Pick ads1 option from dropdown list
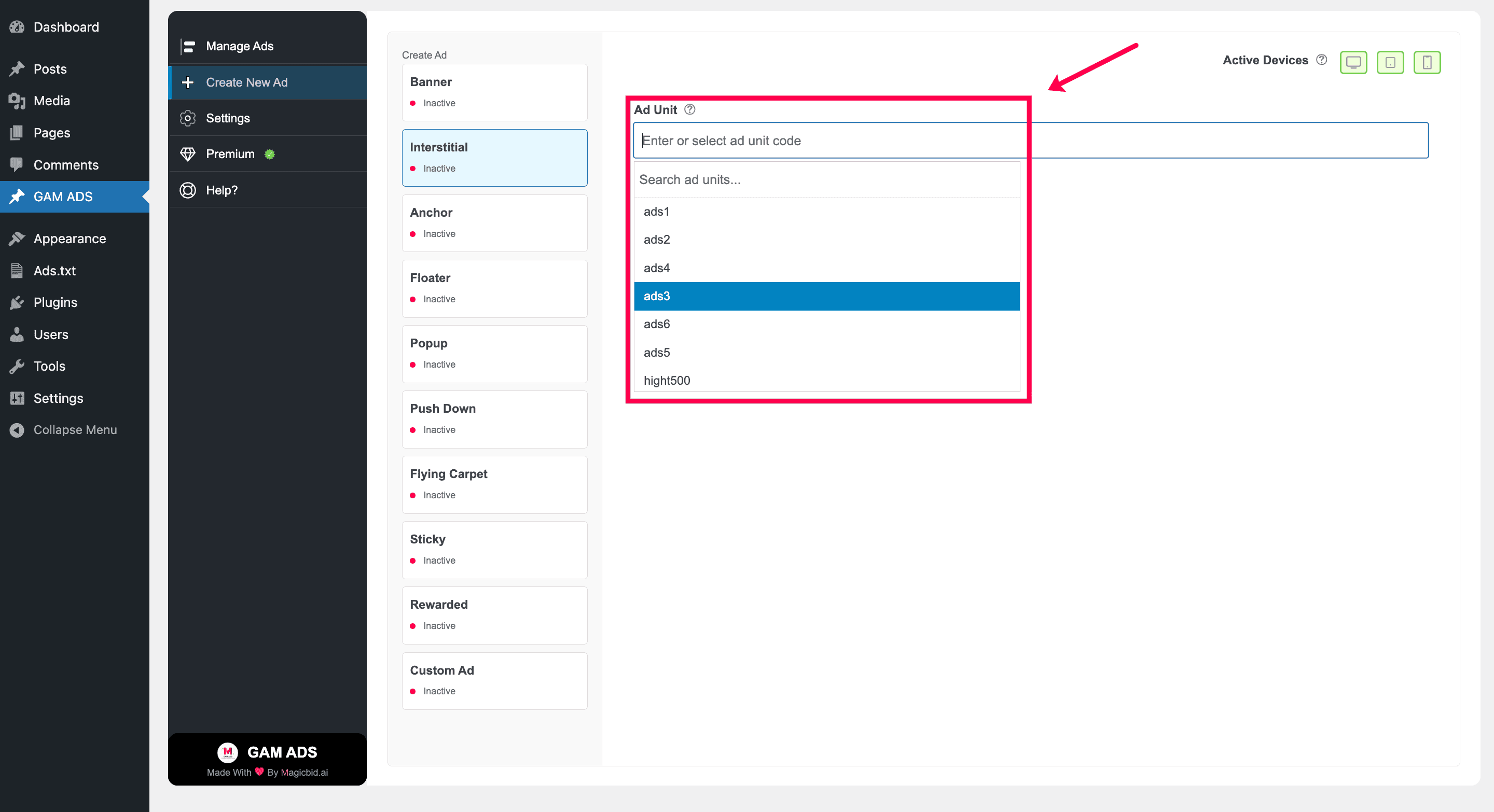Screen dimensions: 1494x812 click(826, 212)
